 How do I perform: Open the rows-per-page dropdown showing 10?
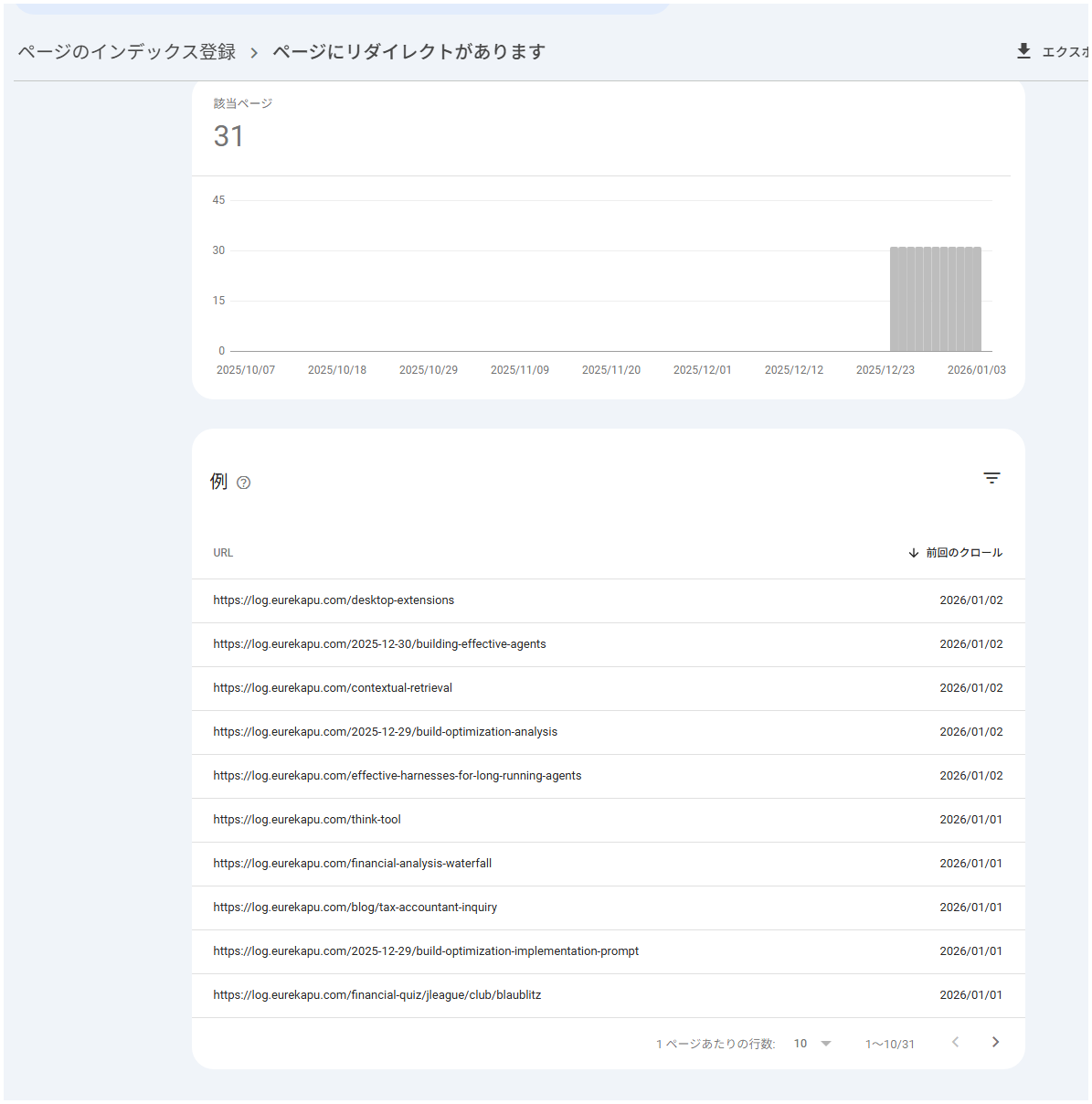(810, 1043)
